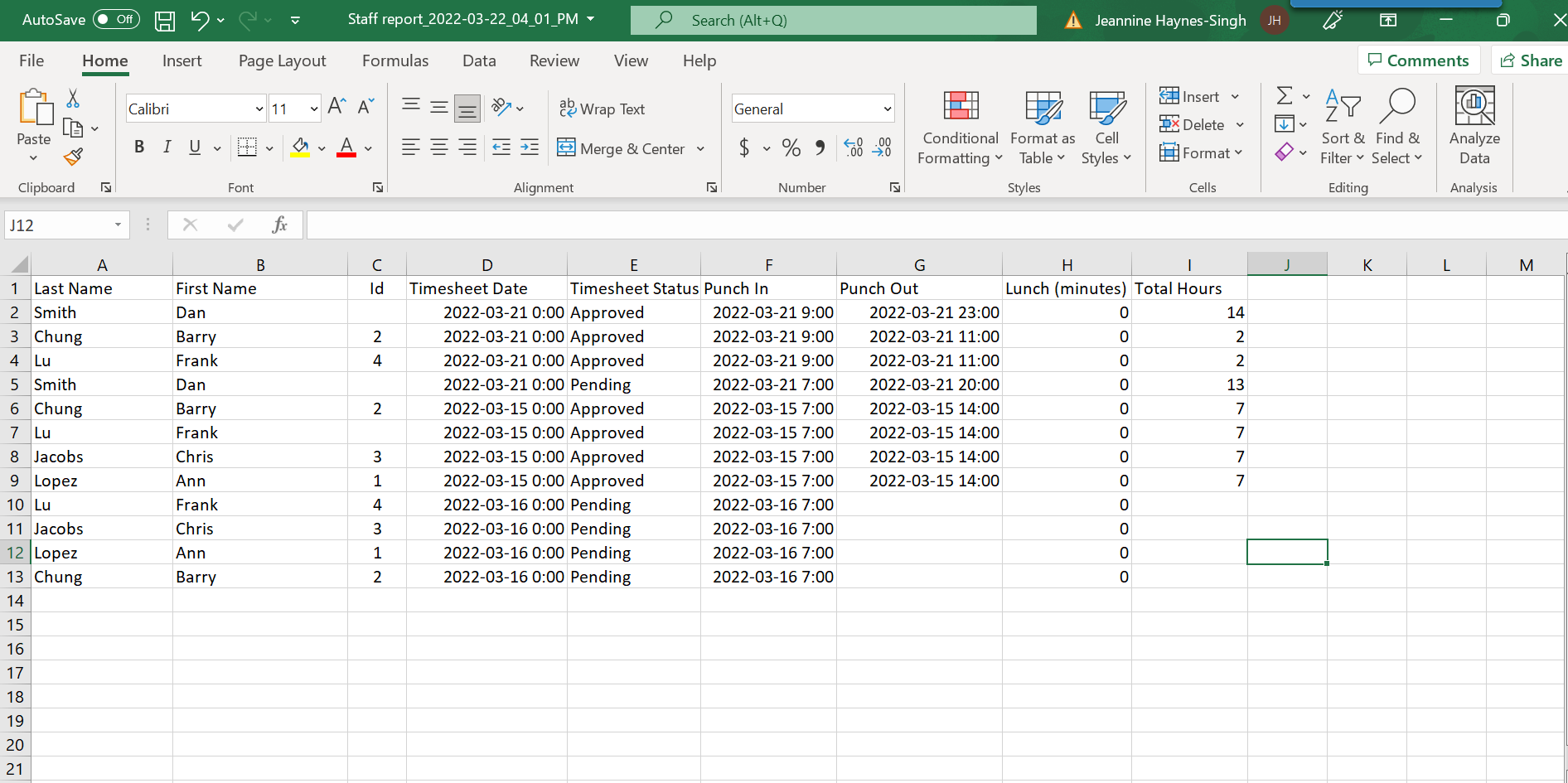Click the Analyze Data icon

(1474, 127)
